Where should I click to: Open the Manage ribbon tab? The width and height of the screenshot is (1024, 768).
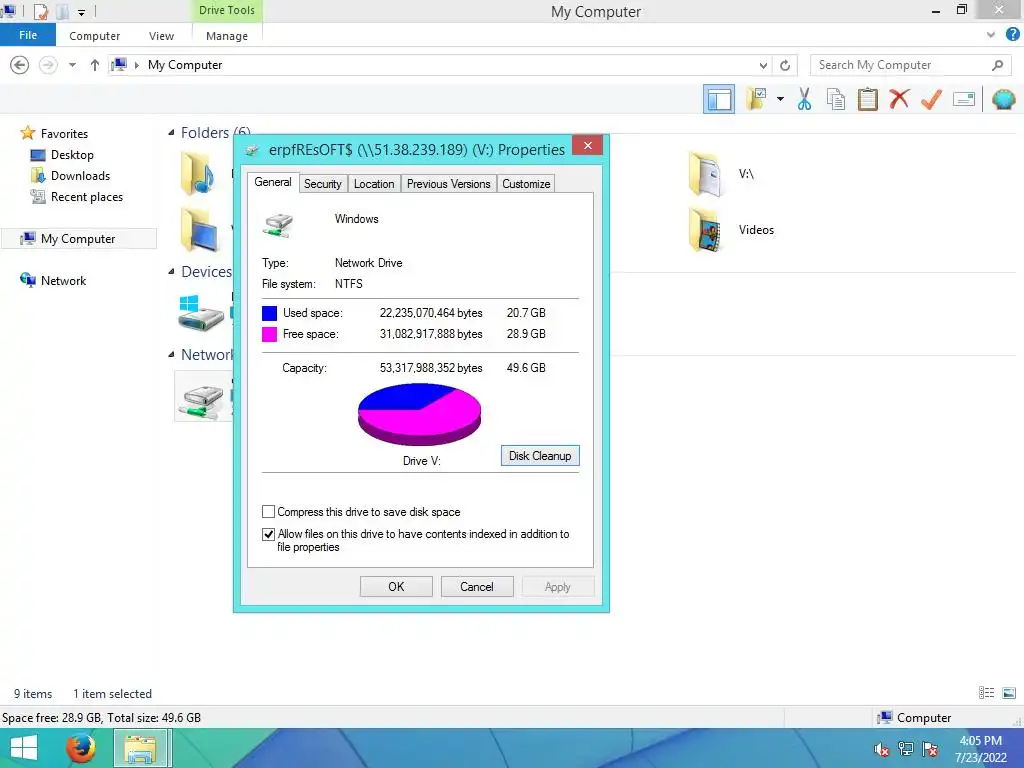coord(227,36)
